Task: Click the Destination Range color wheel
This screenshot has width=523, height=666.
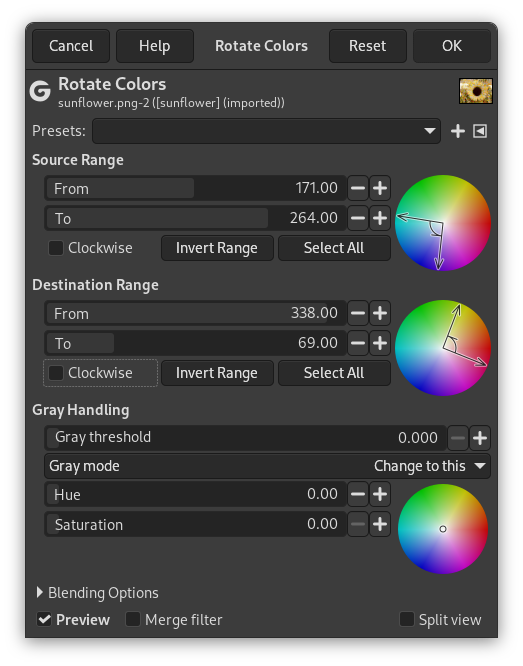Action: 443,348
